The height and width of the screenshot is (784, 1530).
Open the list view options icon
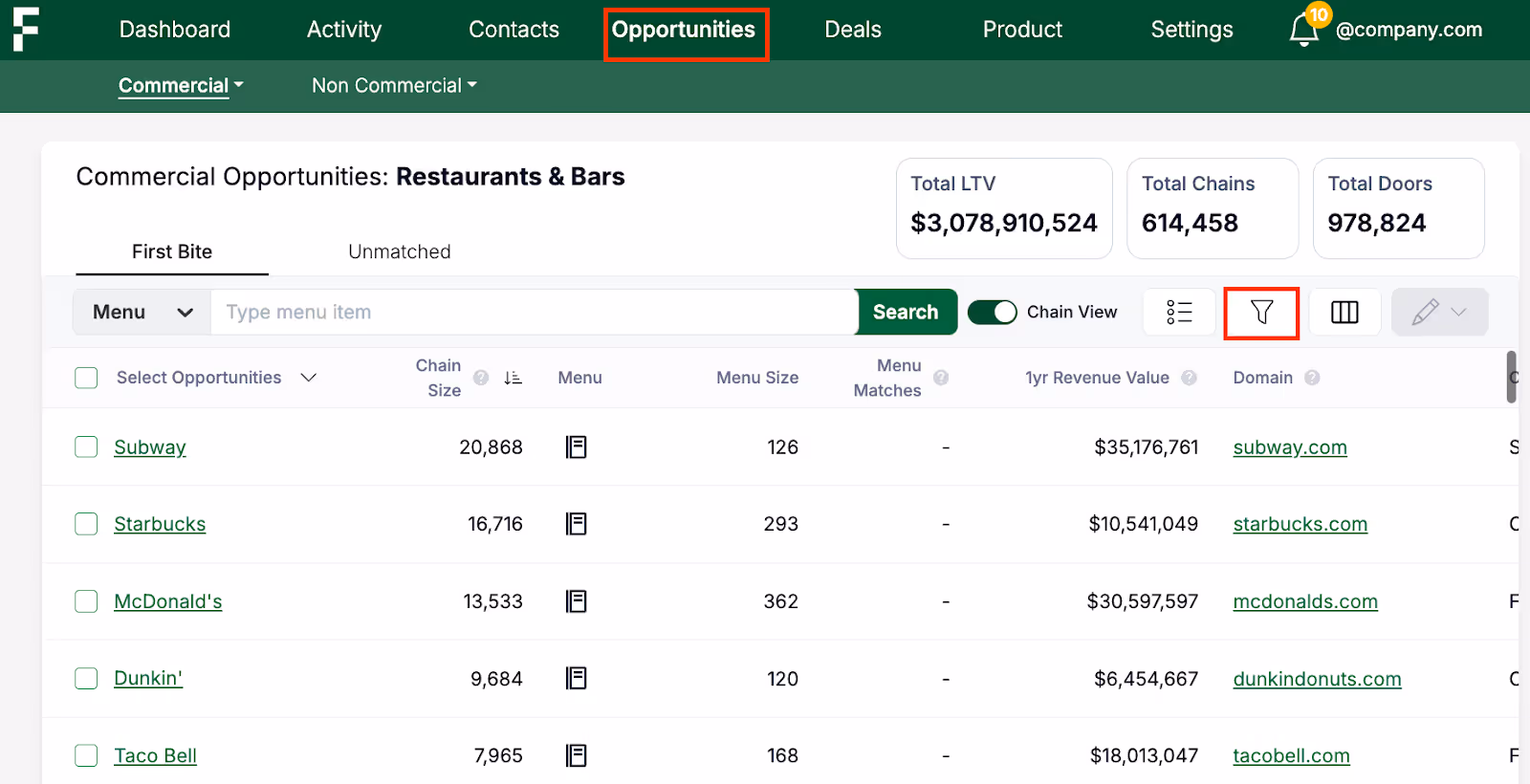1179,312
